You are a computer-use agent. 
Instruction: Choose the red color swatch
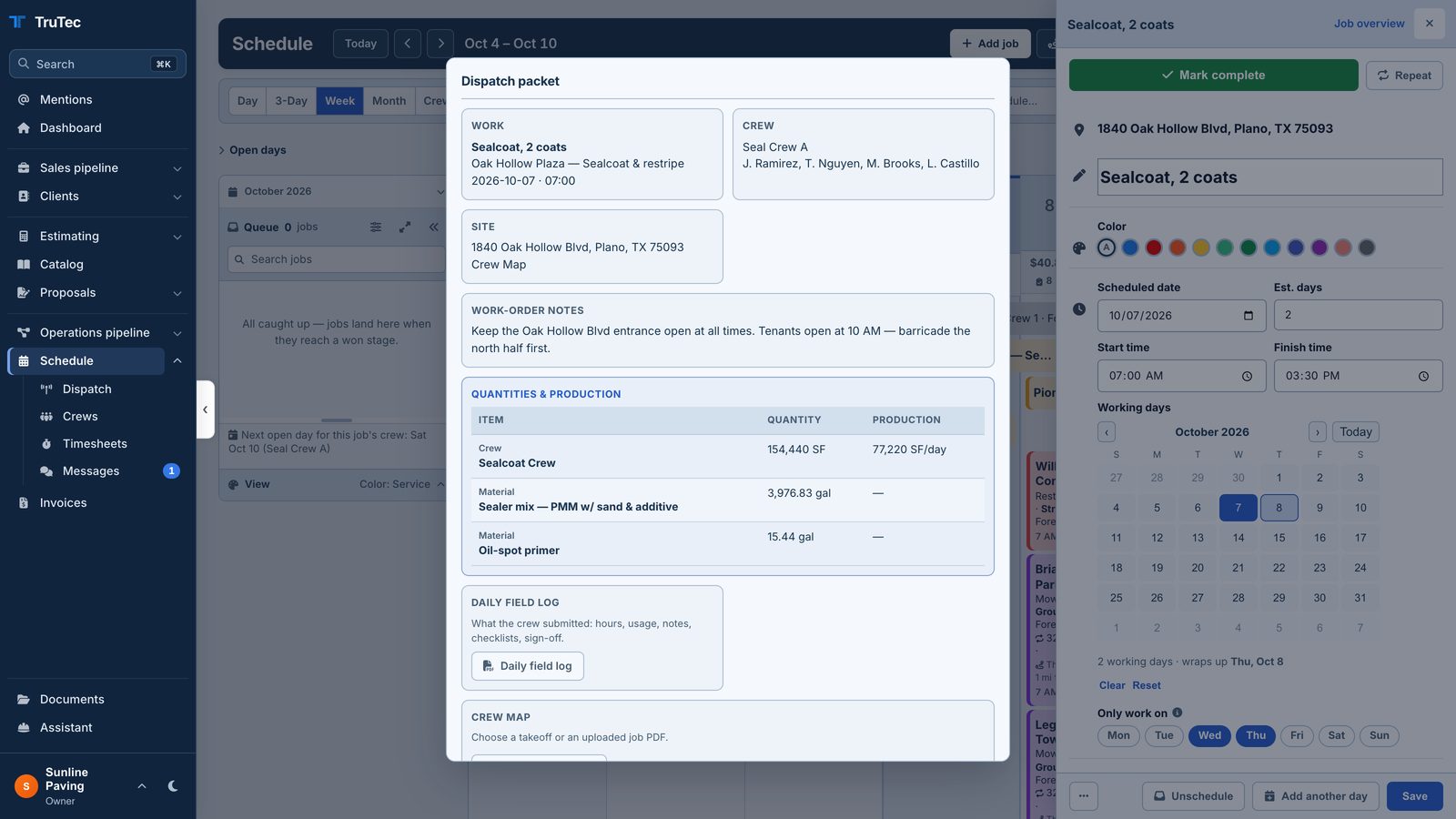tap(1154, 248)
